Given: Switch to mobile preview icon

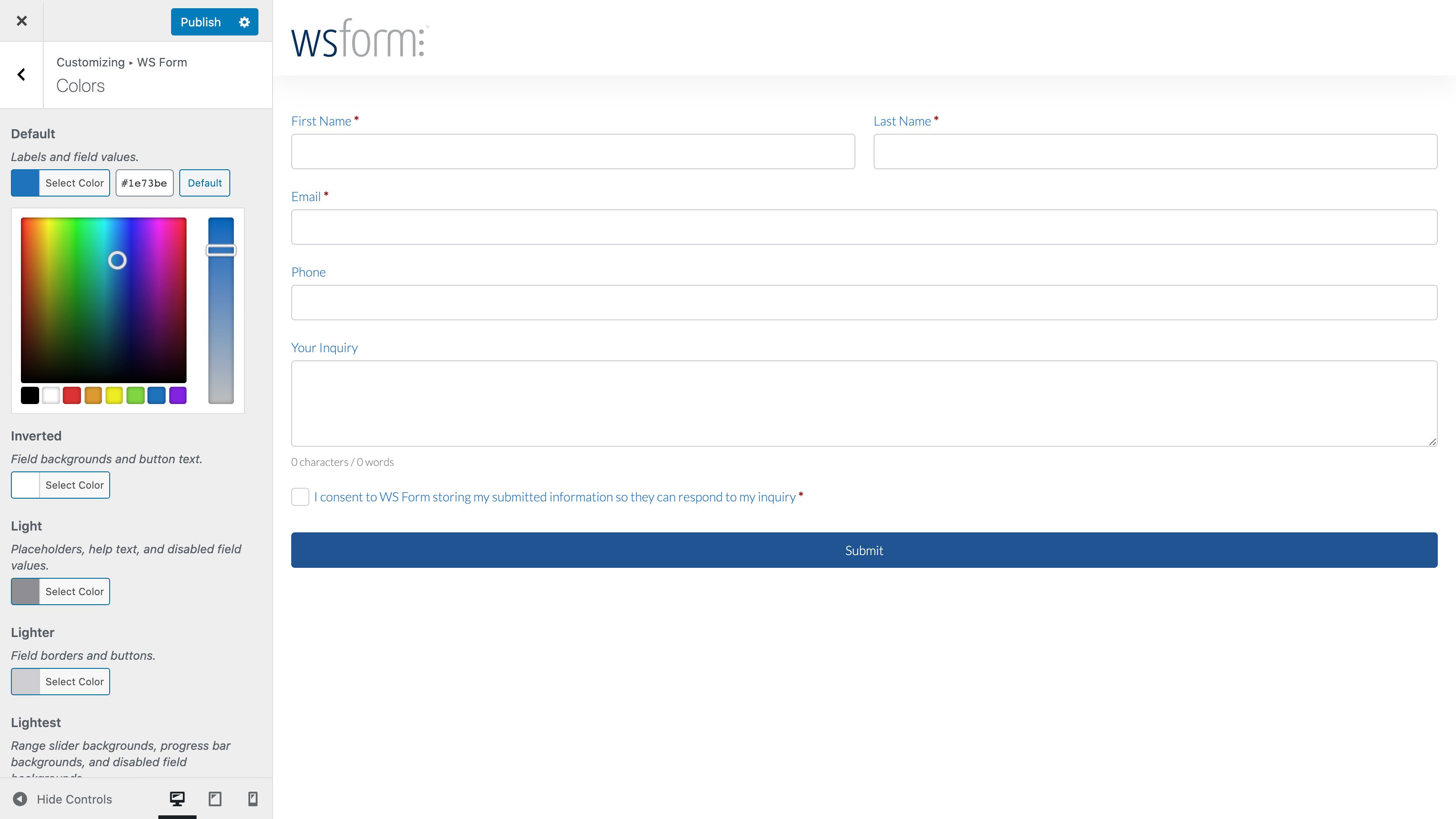Looking at the screenshot, I should coord(253,799).
